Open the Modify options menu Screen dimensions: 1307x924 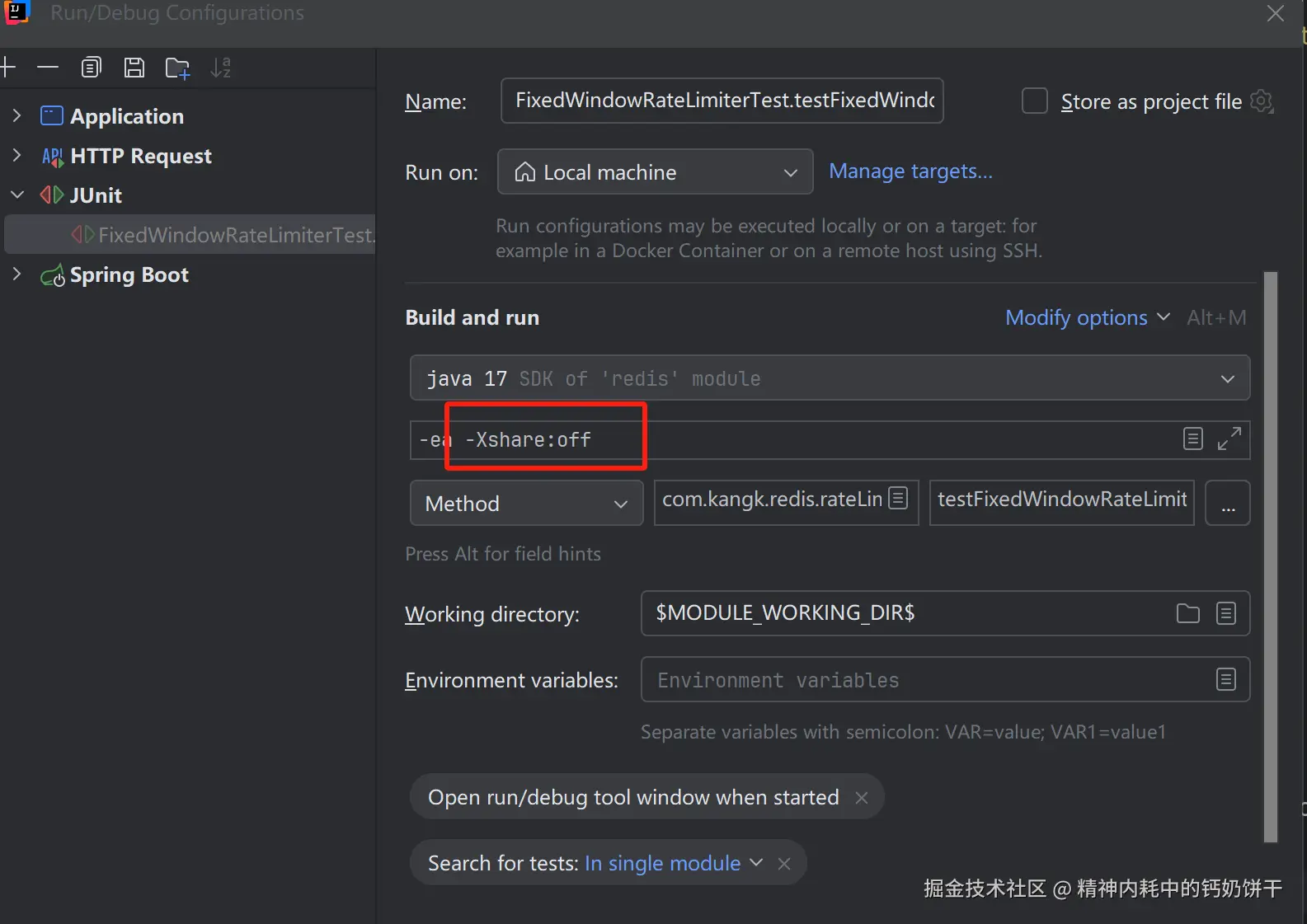(1087, 317)
